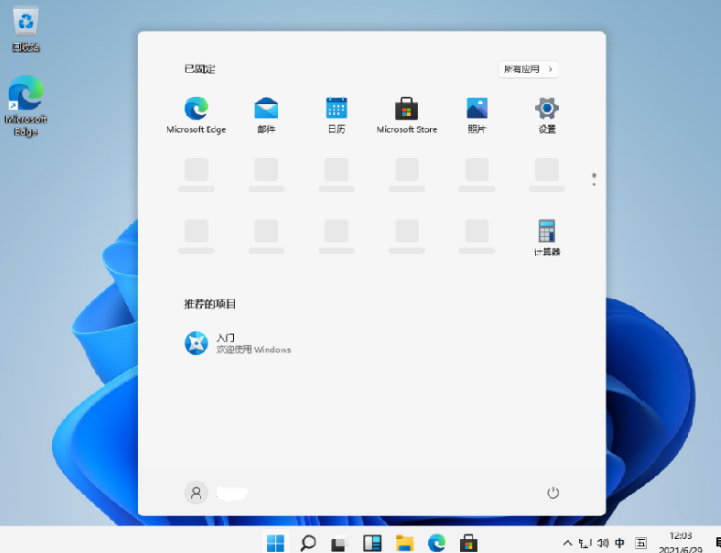Click the clock and date in taskbar
721x553 pixels.
tap(680, 543)
